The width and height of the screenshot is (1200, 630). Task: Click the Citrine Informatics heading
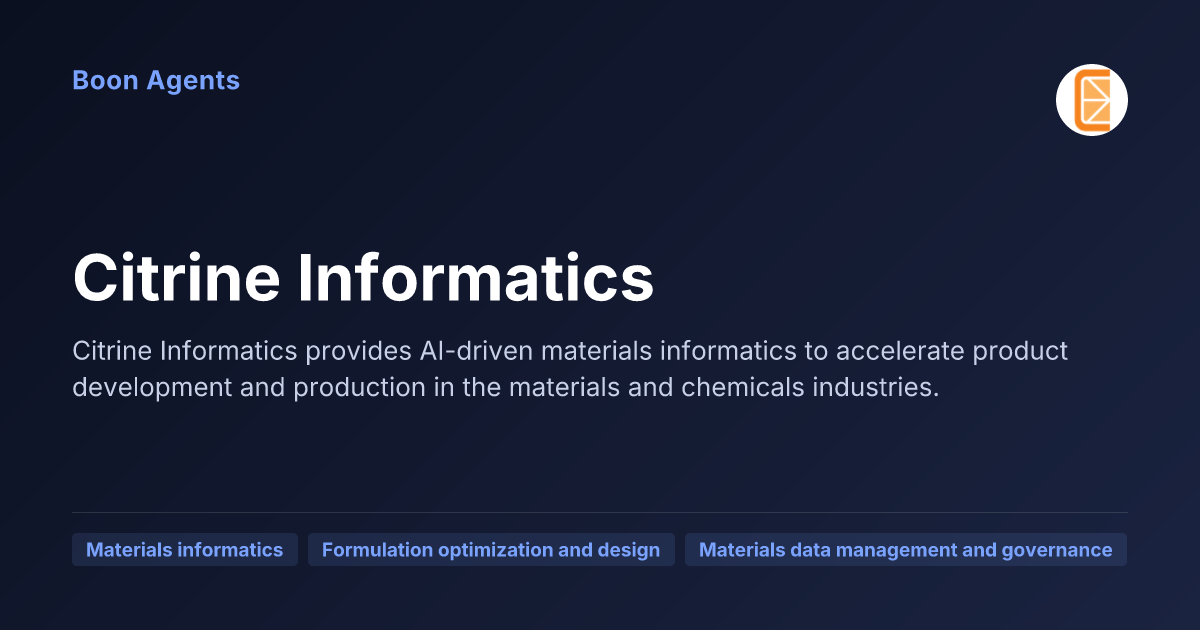click(363, 278)
